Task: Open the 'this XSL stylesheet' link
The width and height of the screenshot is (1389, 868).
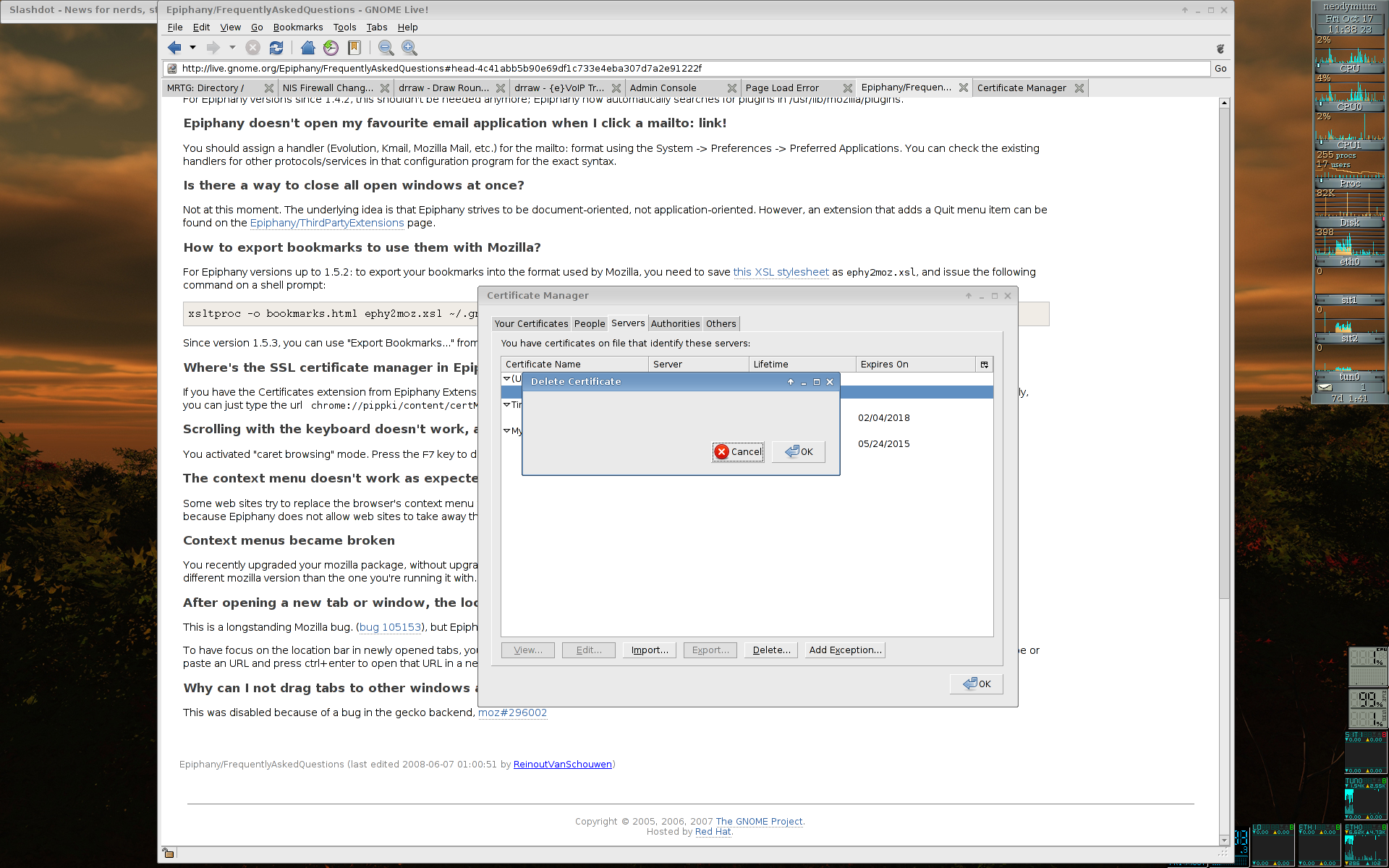Action: 781,272
